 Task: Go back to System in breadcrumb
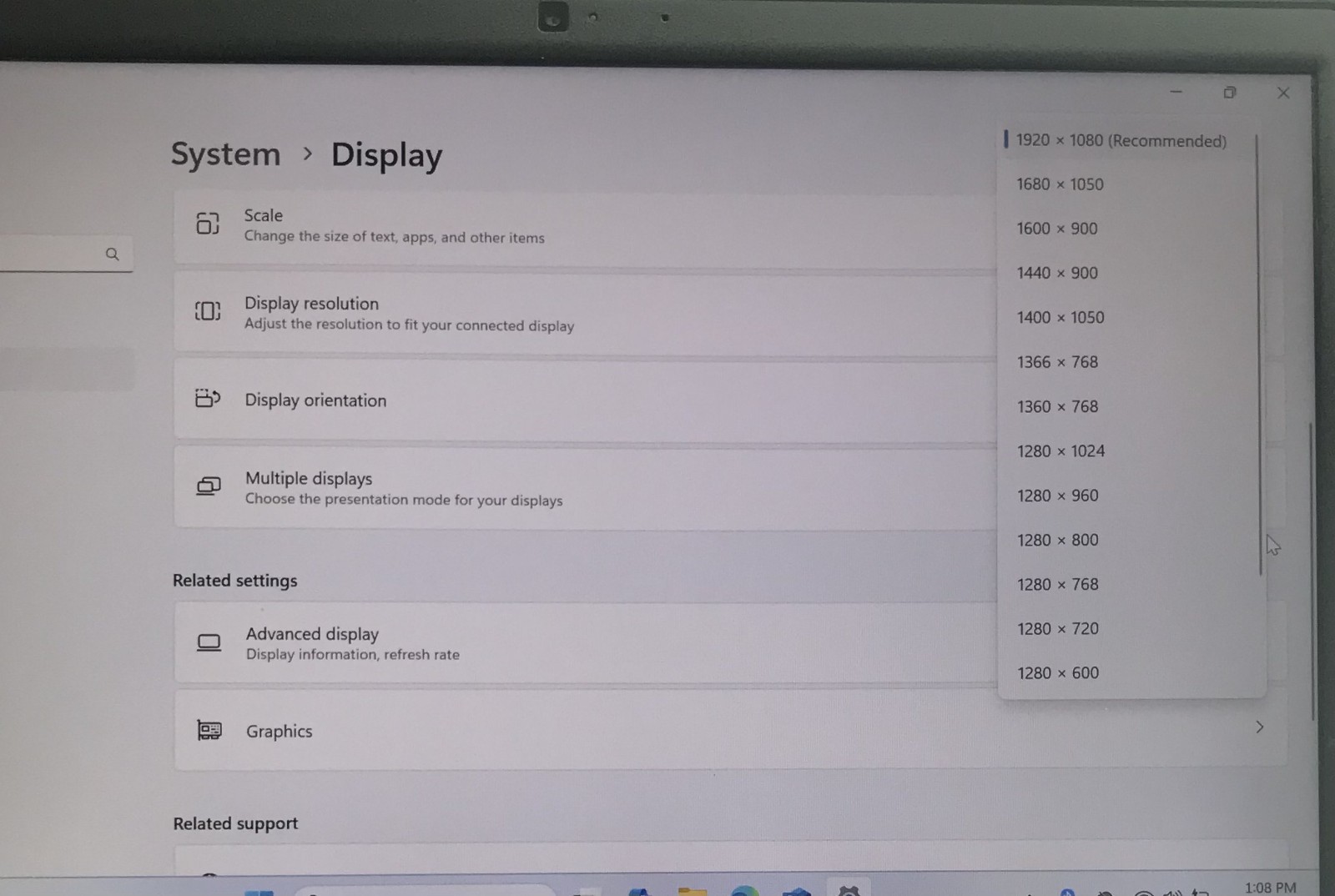[225, 154]
